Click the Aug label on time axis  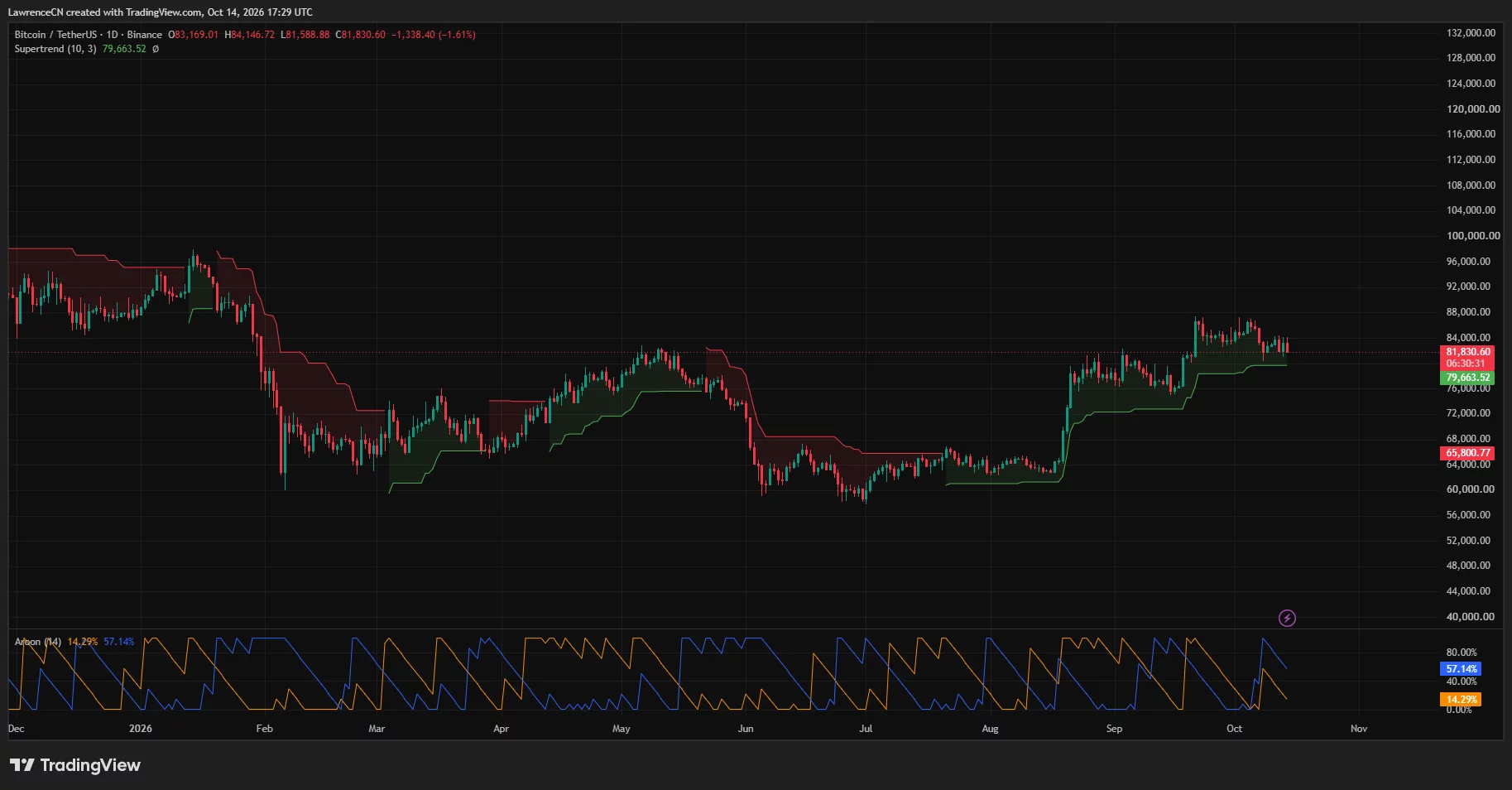coord(990,729)
